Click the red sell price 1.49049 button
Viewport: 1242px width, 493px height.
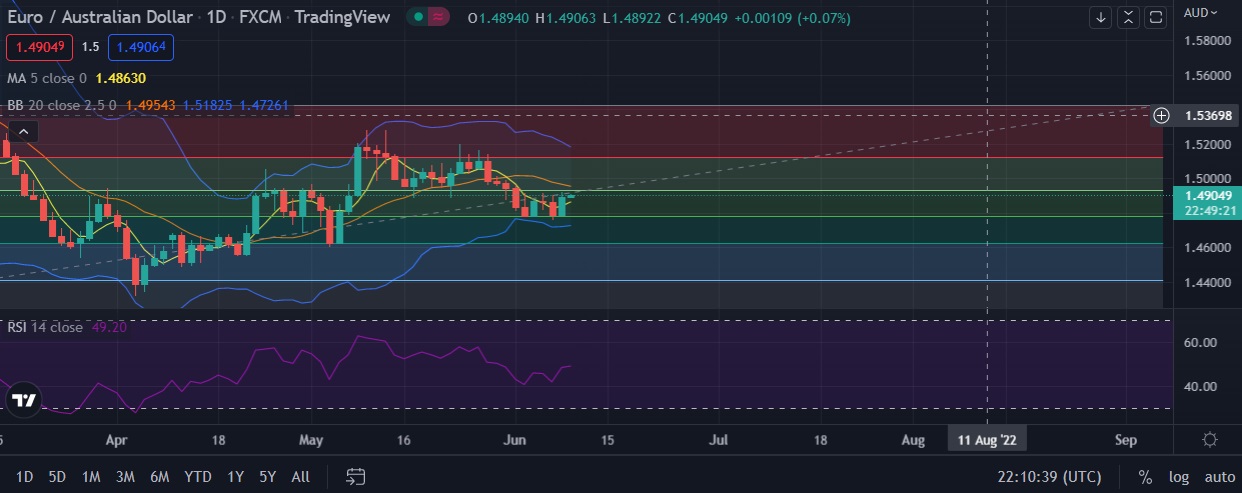(x=39, y=47)
